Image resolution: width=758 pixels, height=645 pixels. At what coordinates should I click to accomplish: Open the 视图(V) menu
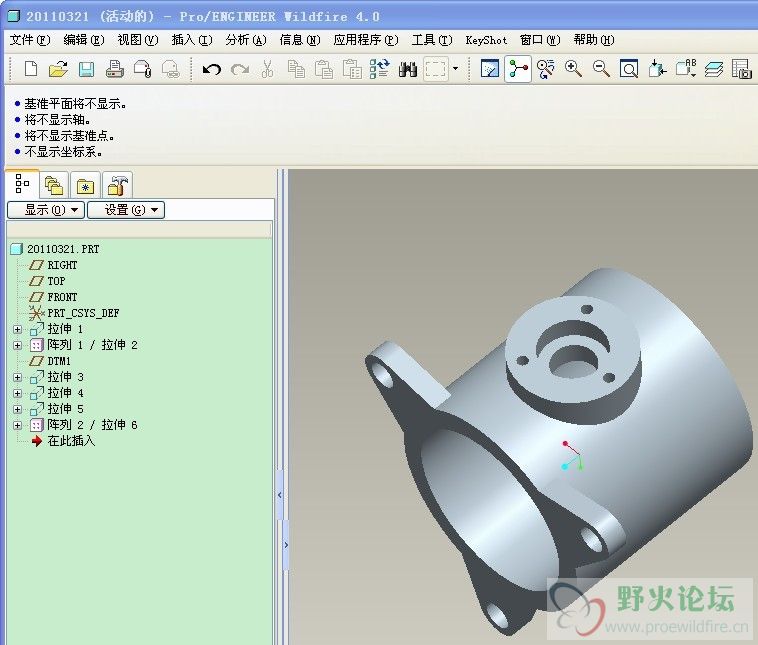pos(138,40)
